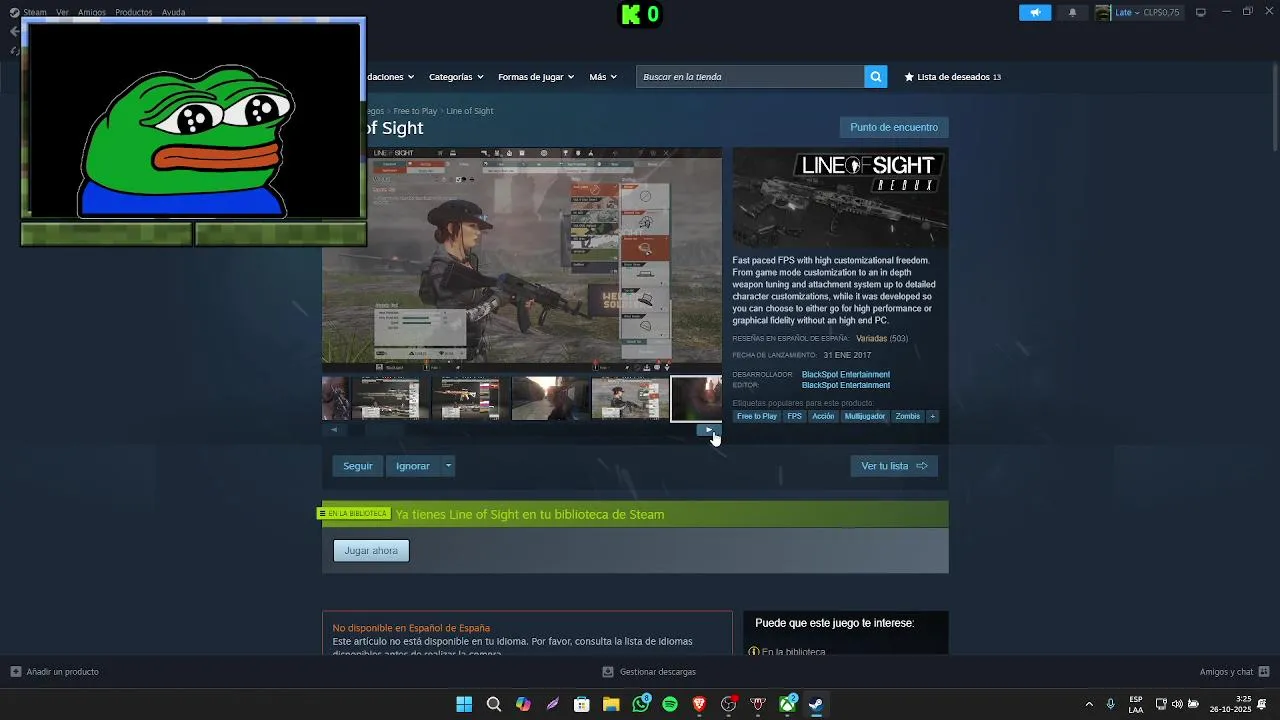Viewport: 1280px width, 720px height.
Task: Open Windows taskbar search
Action: [493, 704]
